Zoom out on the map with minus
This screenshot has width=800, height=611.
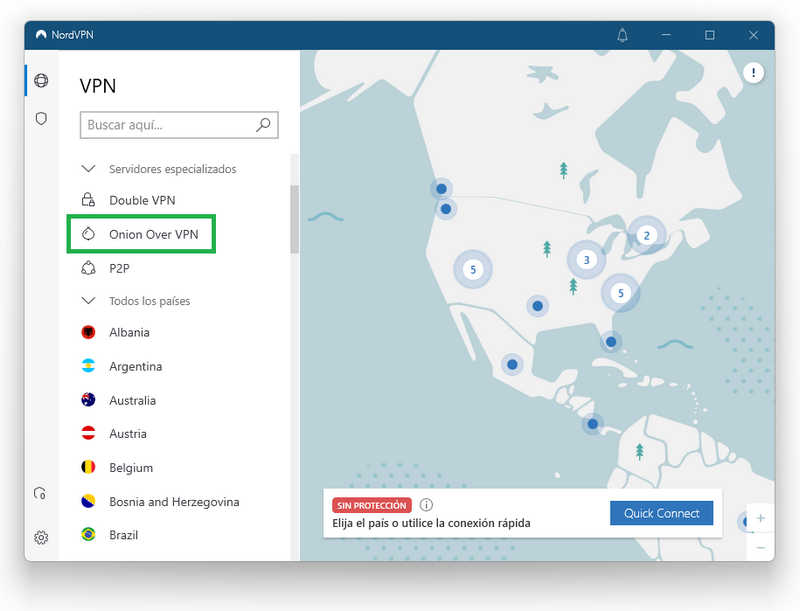(760, 547)
